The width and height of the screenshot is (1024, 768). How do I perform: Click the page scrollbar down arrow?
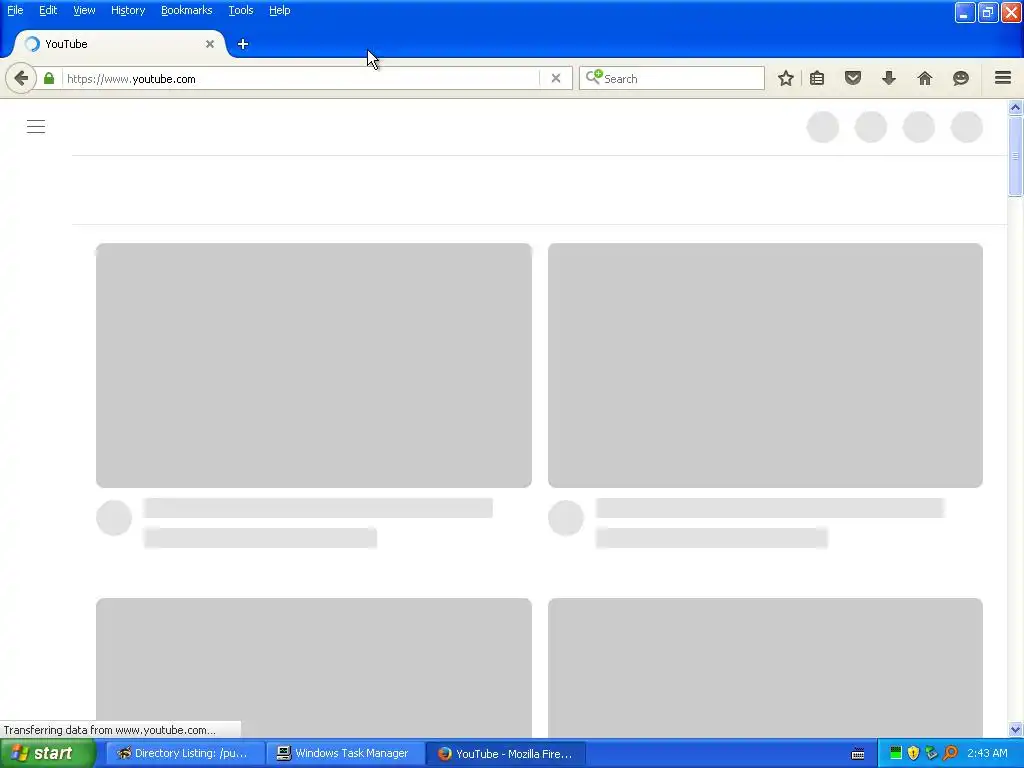1016,729
